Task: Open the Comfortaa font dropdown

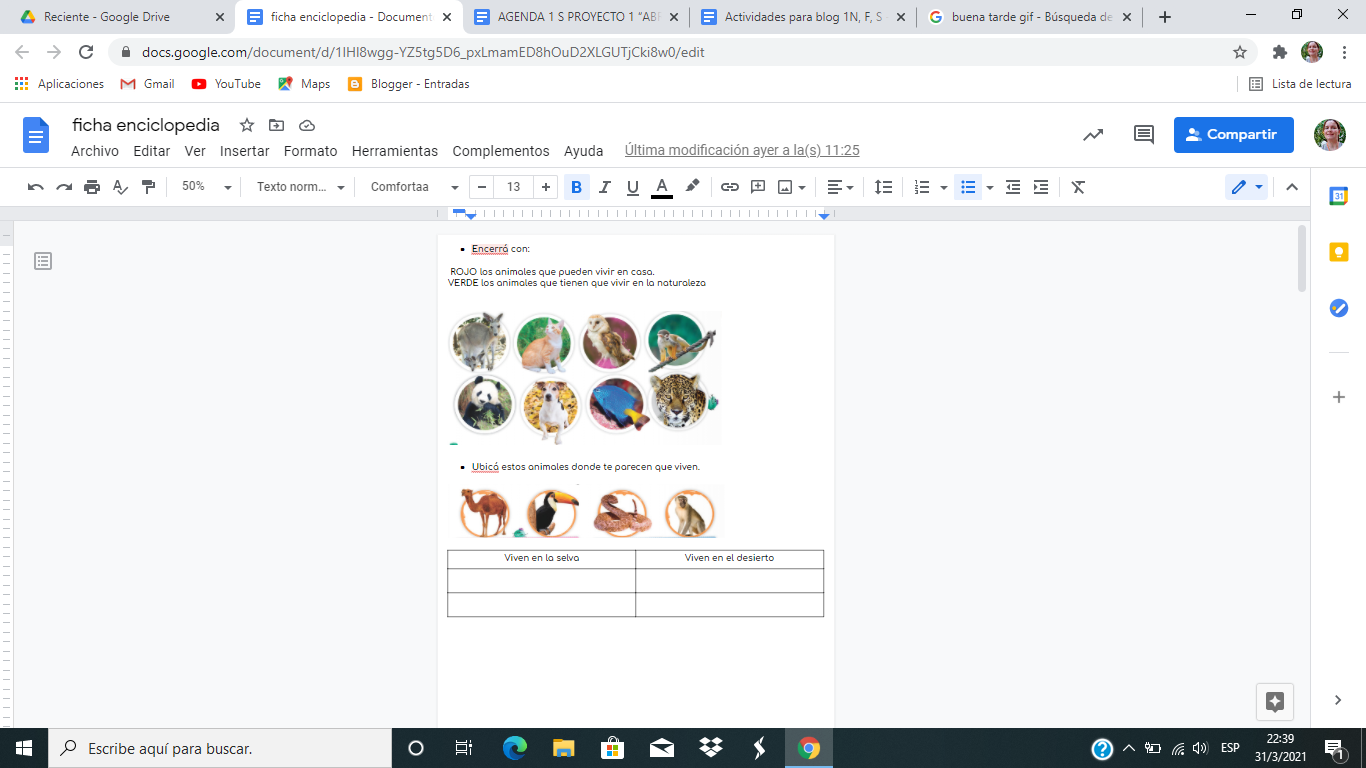Action: (x=415, y=187)
